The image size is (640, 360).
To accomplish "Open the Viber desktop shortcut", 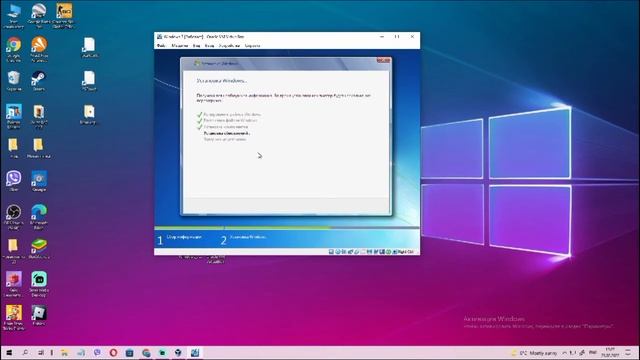I will point(13,181).
